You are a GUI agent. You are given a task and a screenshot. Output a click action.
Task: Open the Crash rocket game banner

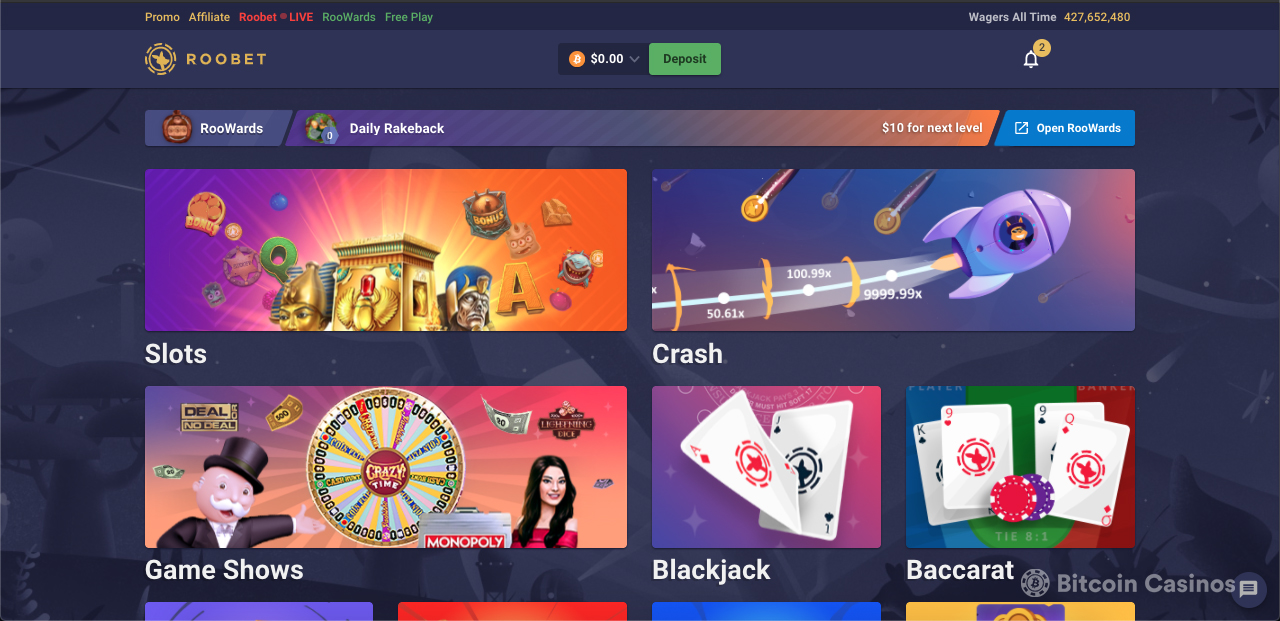893,250
